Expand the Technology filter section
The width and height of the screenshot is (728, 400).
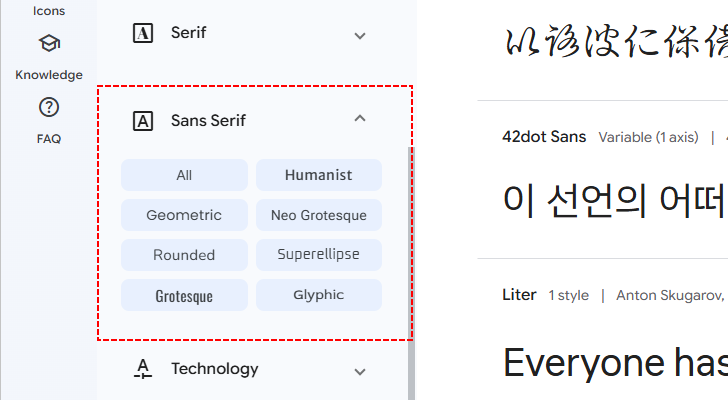(361, 370)
